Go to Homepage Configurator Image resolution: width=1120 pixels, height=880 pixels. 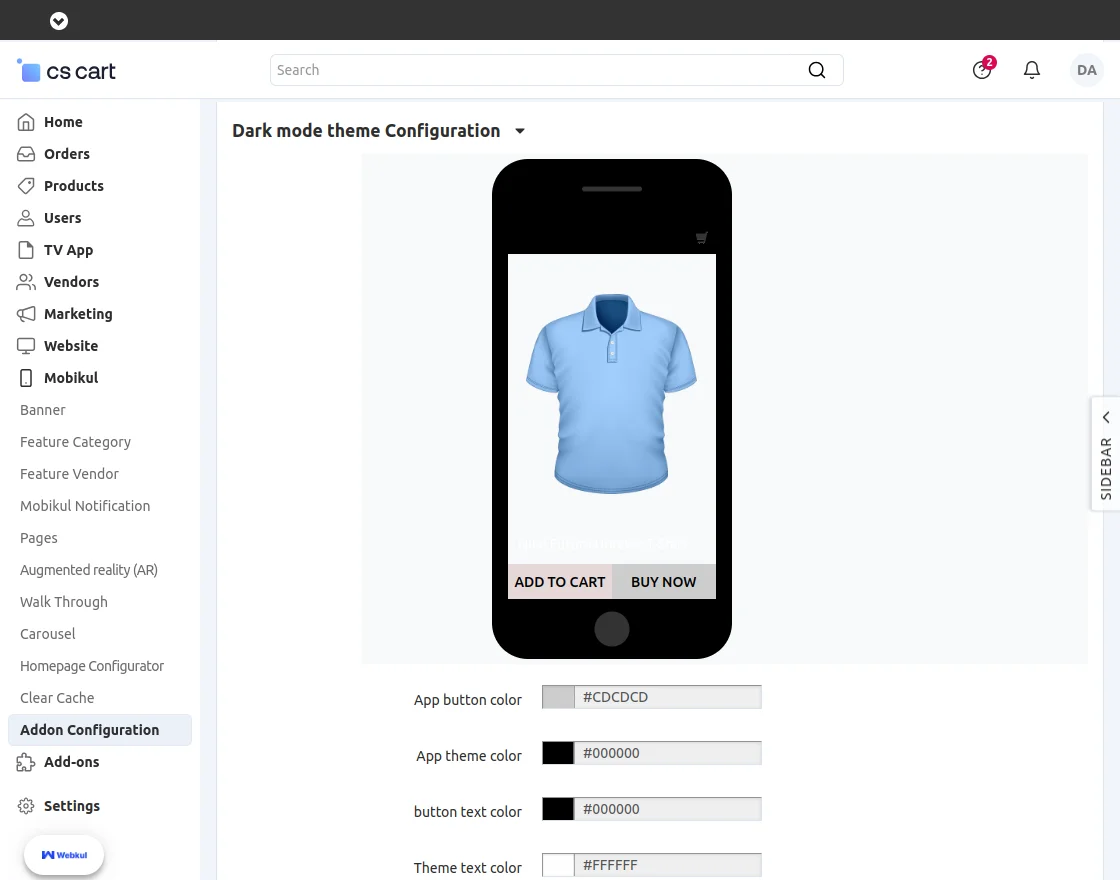coord(92,666)
